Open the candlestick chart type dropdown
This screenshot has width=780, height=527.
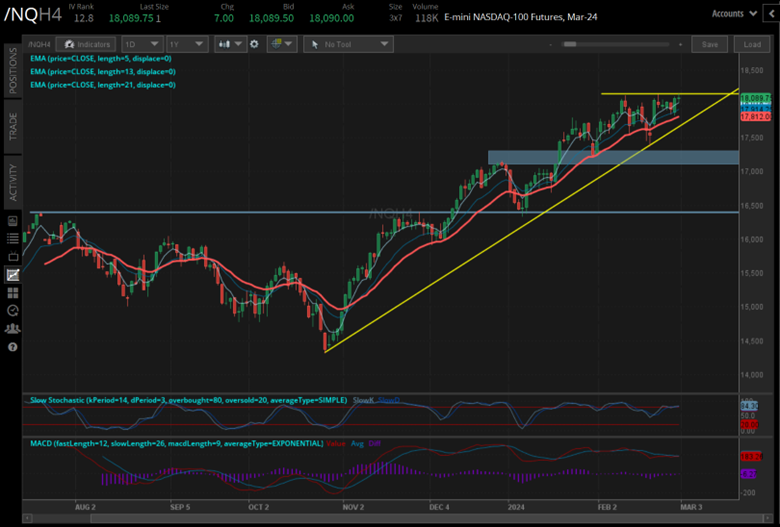231,45
